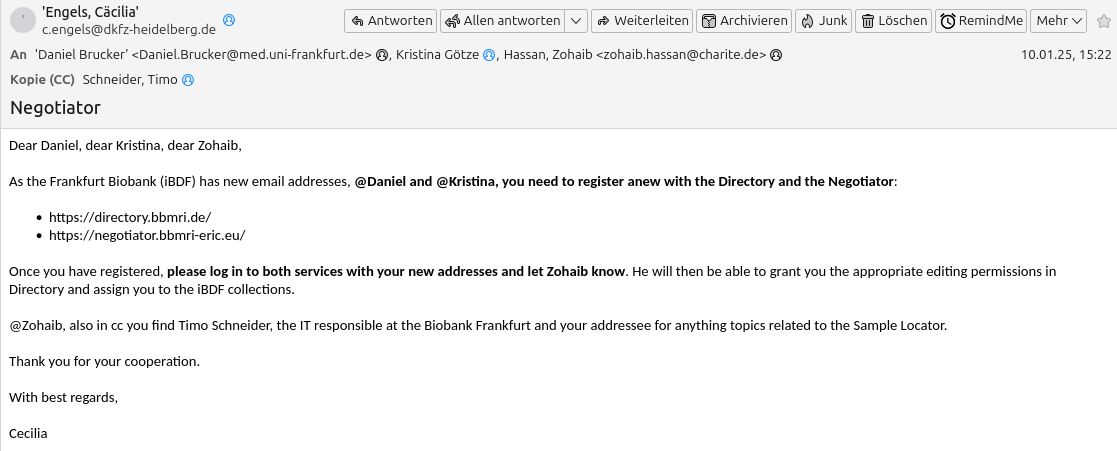Screen dimensions: 1117x451
Task: Set a reminder with RemindMe
Action: pos(981,21)
